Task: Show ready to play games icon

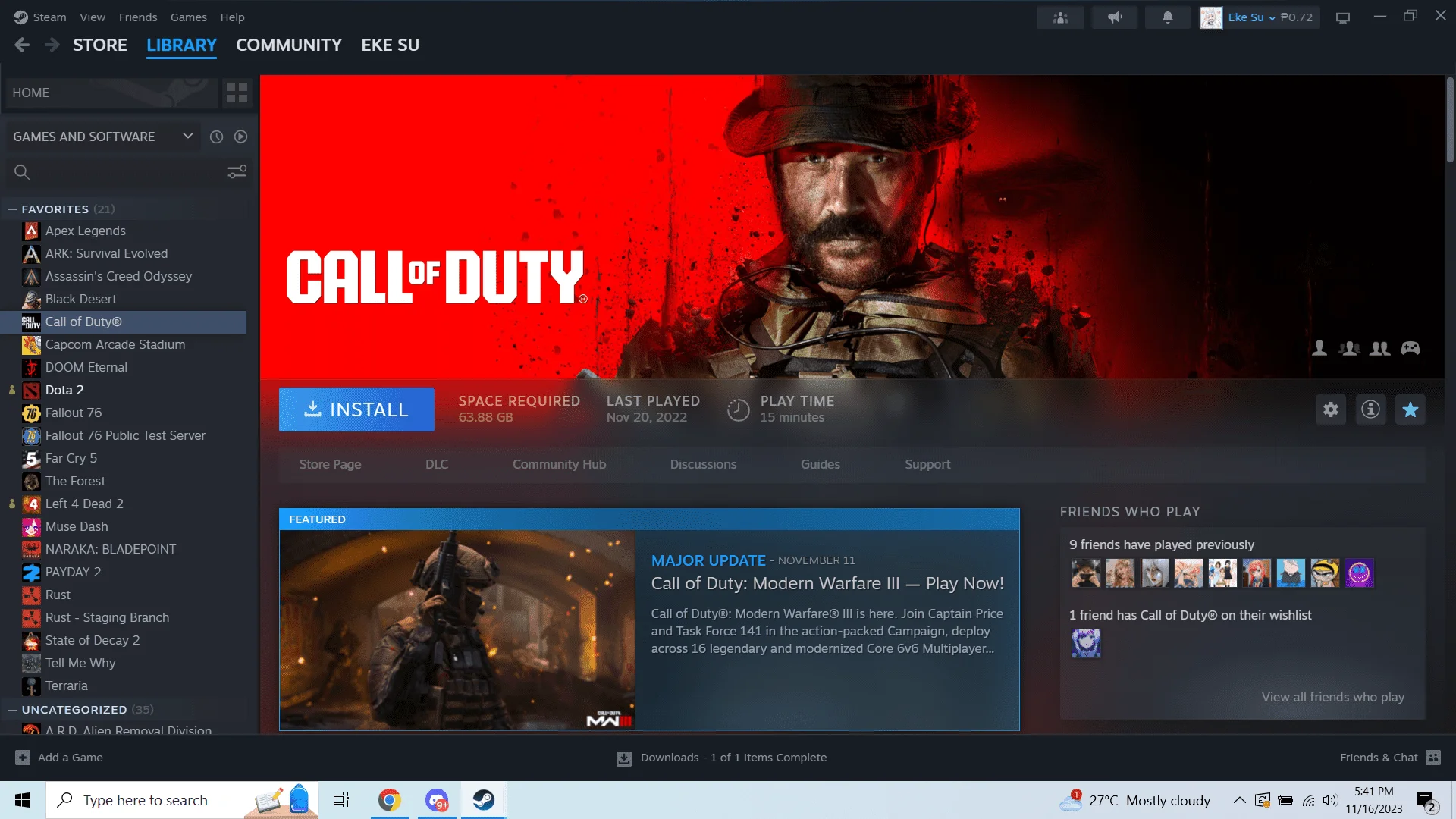Action: point(240,136)
